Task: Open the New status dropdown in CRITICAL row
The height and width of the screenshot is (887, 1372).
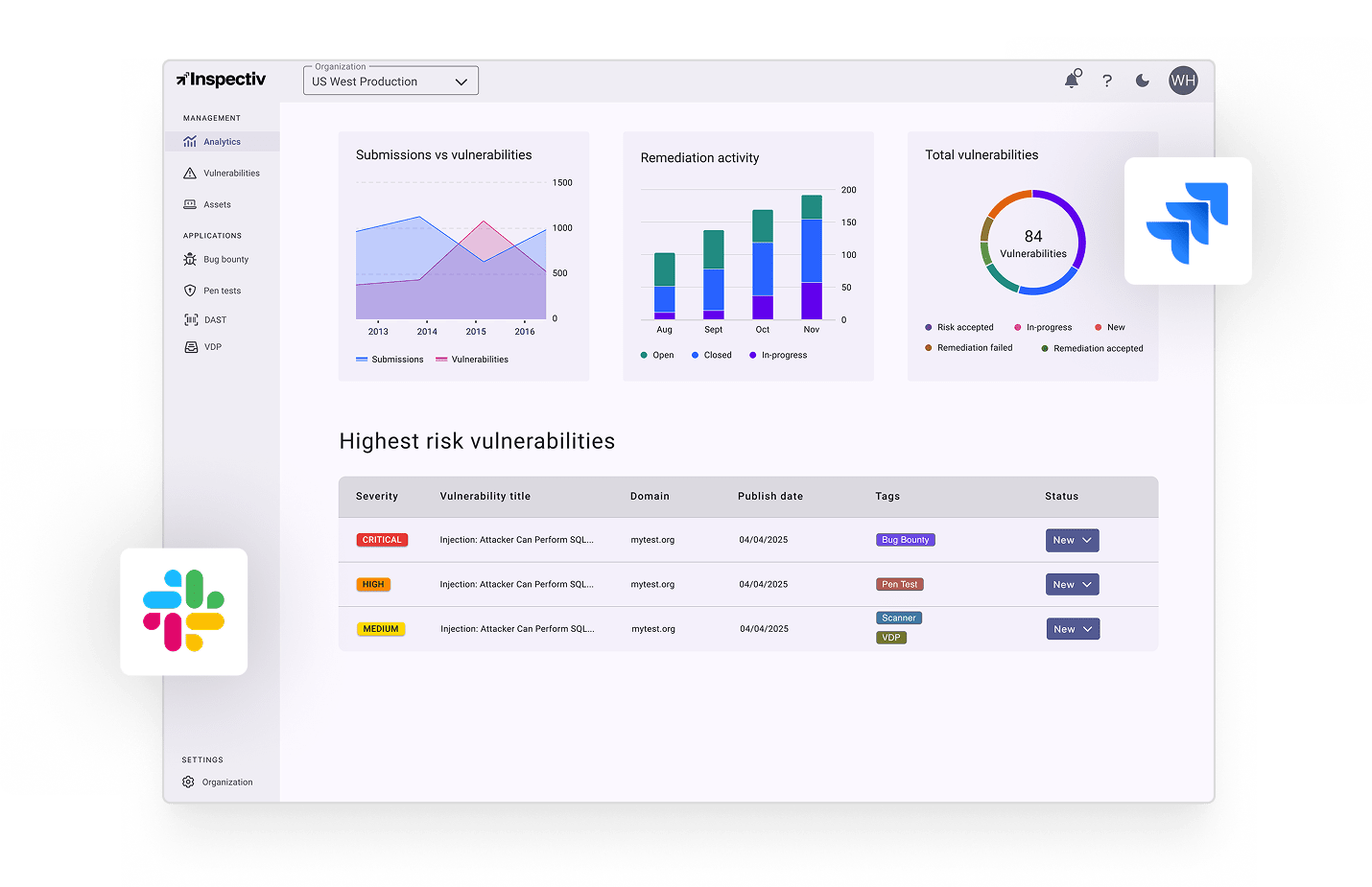Action: (x=1072, y=540)
